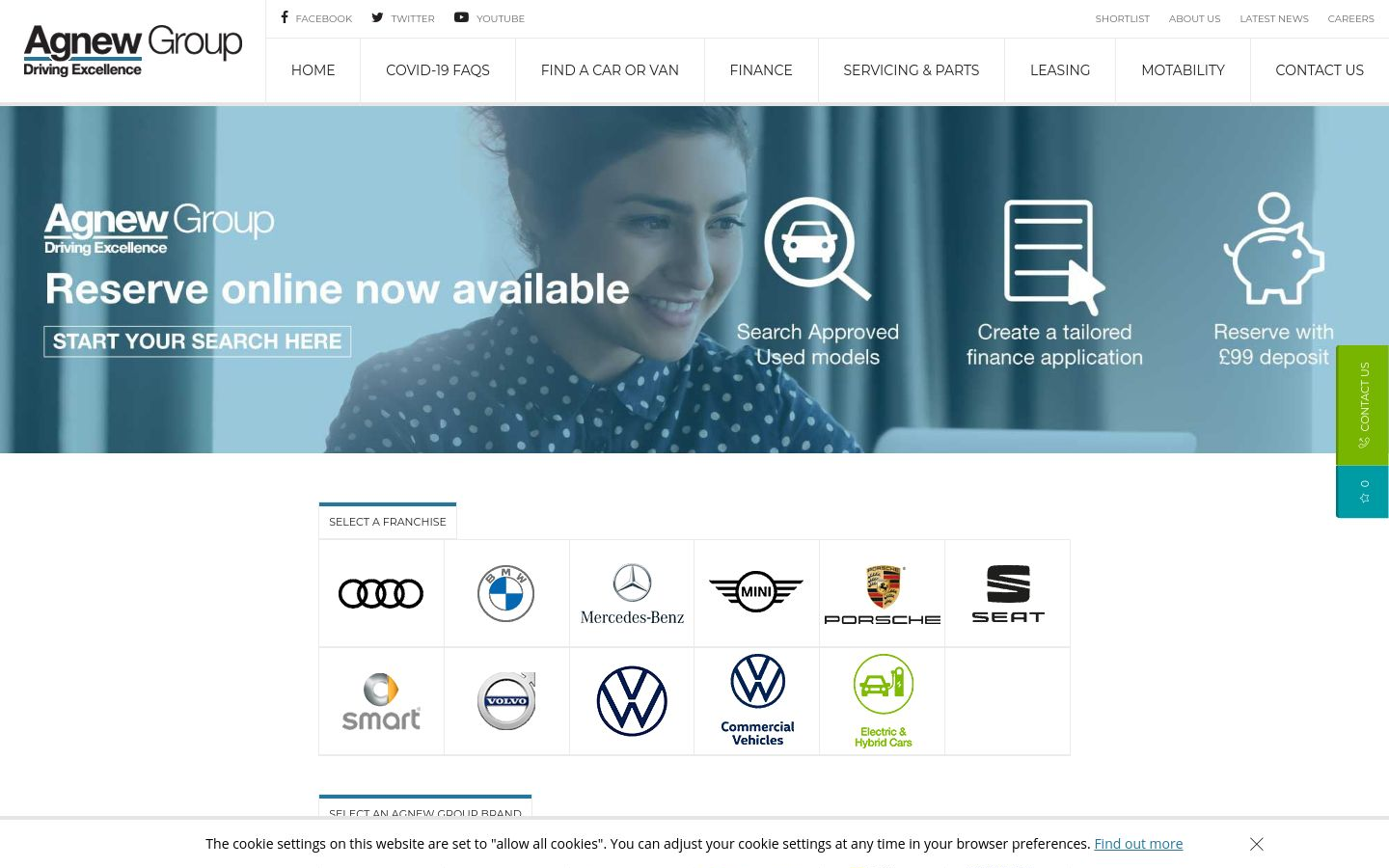The height and width of the screenshot is (868, 1389).
Task: Select the smart franchise logo
Action: tap(381, 701)
